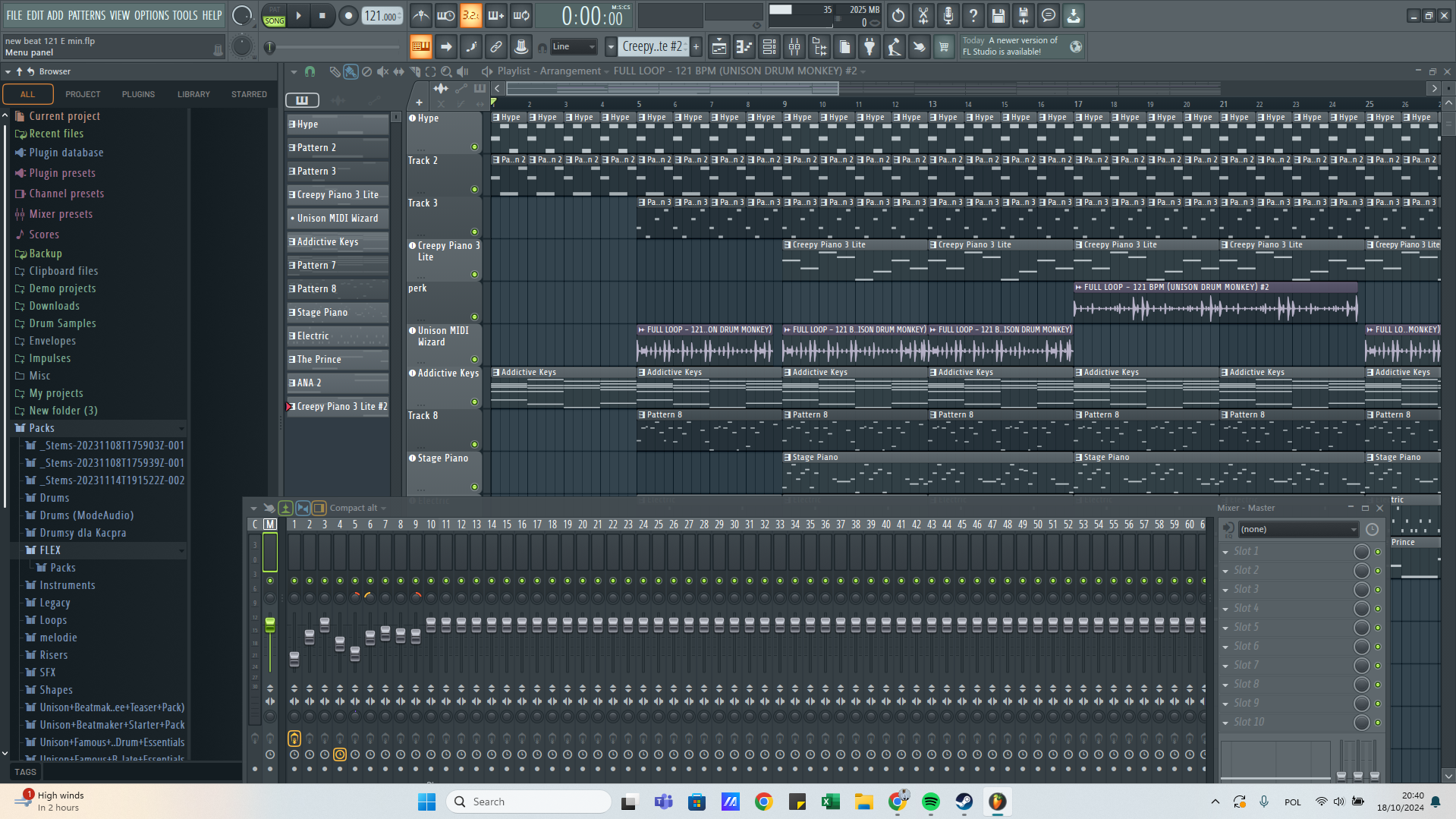Toggle the recording countdown icon
This screenshot has width=1456, height=819.
tap(471, 15)
